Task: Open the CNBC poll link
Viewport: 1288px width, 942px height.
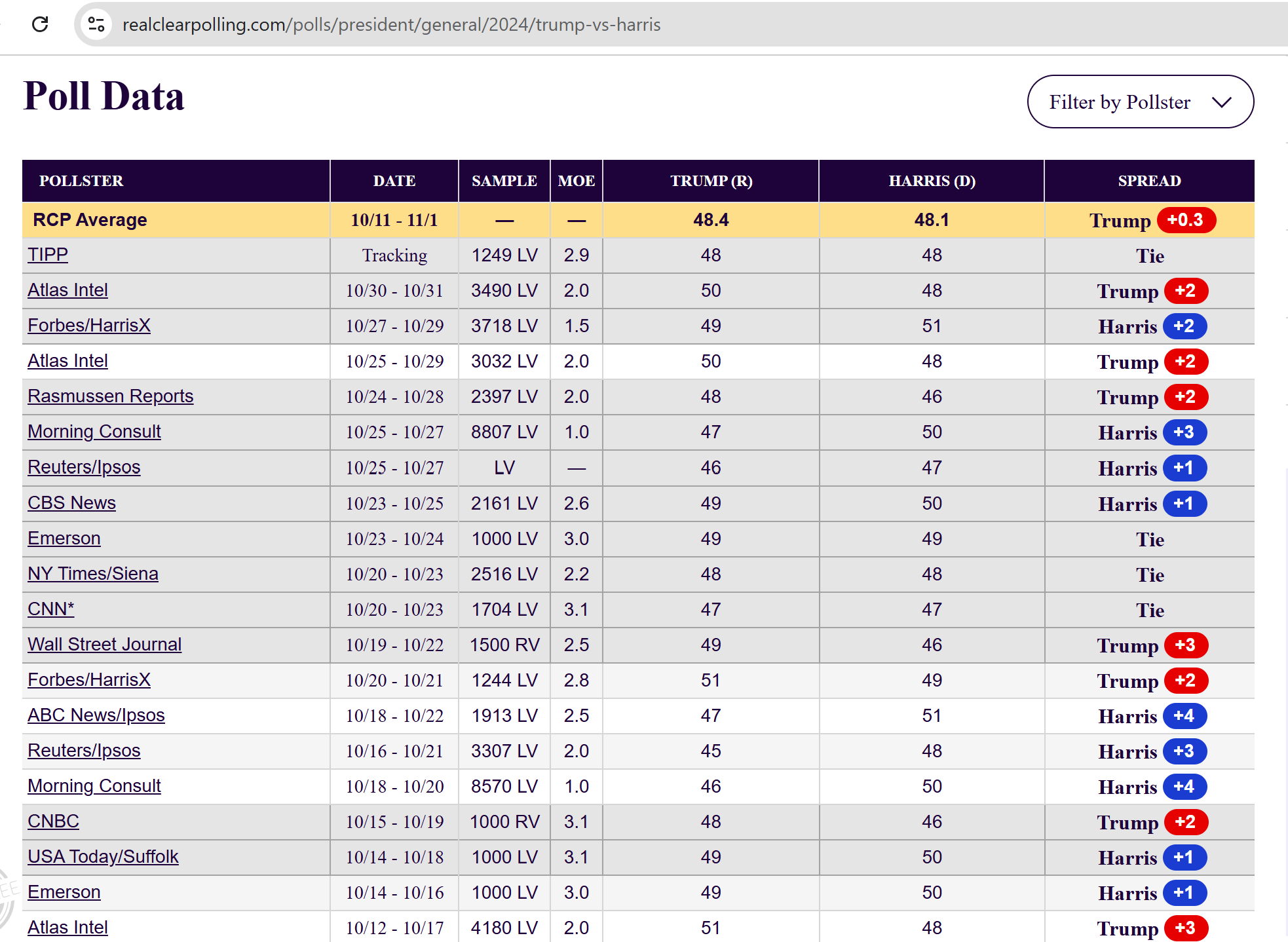Action: pyautogui.click(x=53, y=821)
